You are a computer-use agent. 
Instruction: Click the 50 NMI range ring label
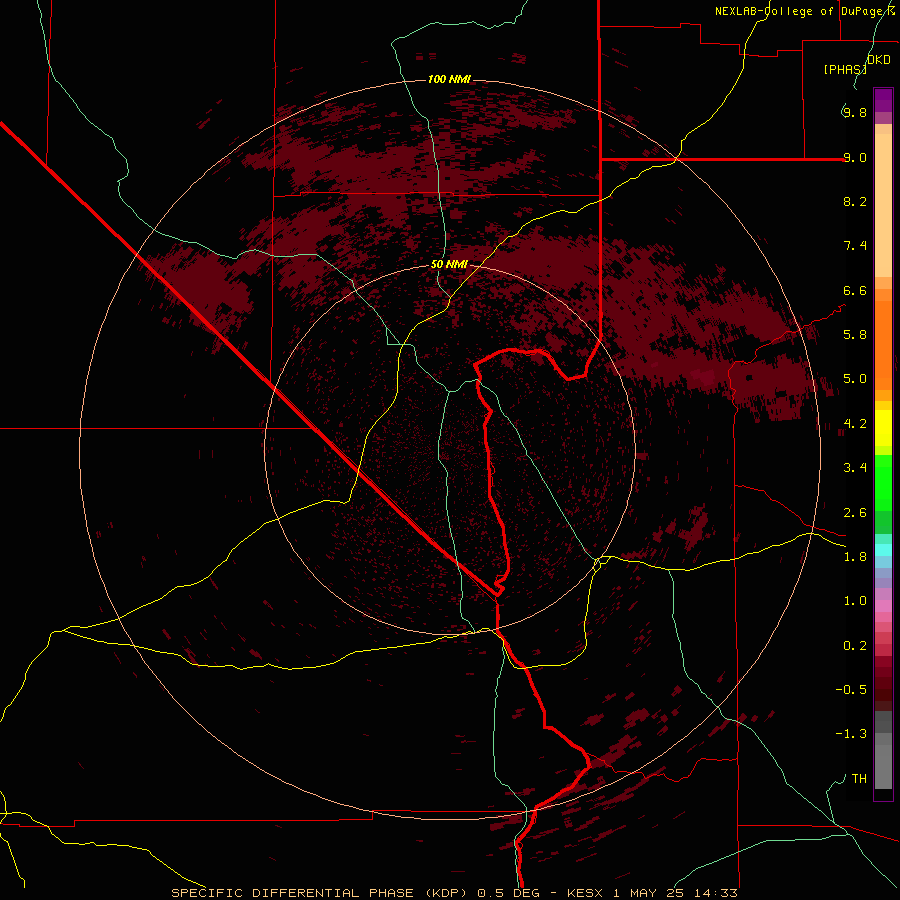point(449,265)
